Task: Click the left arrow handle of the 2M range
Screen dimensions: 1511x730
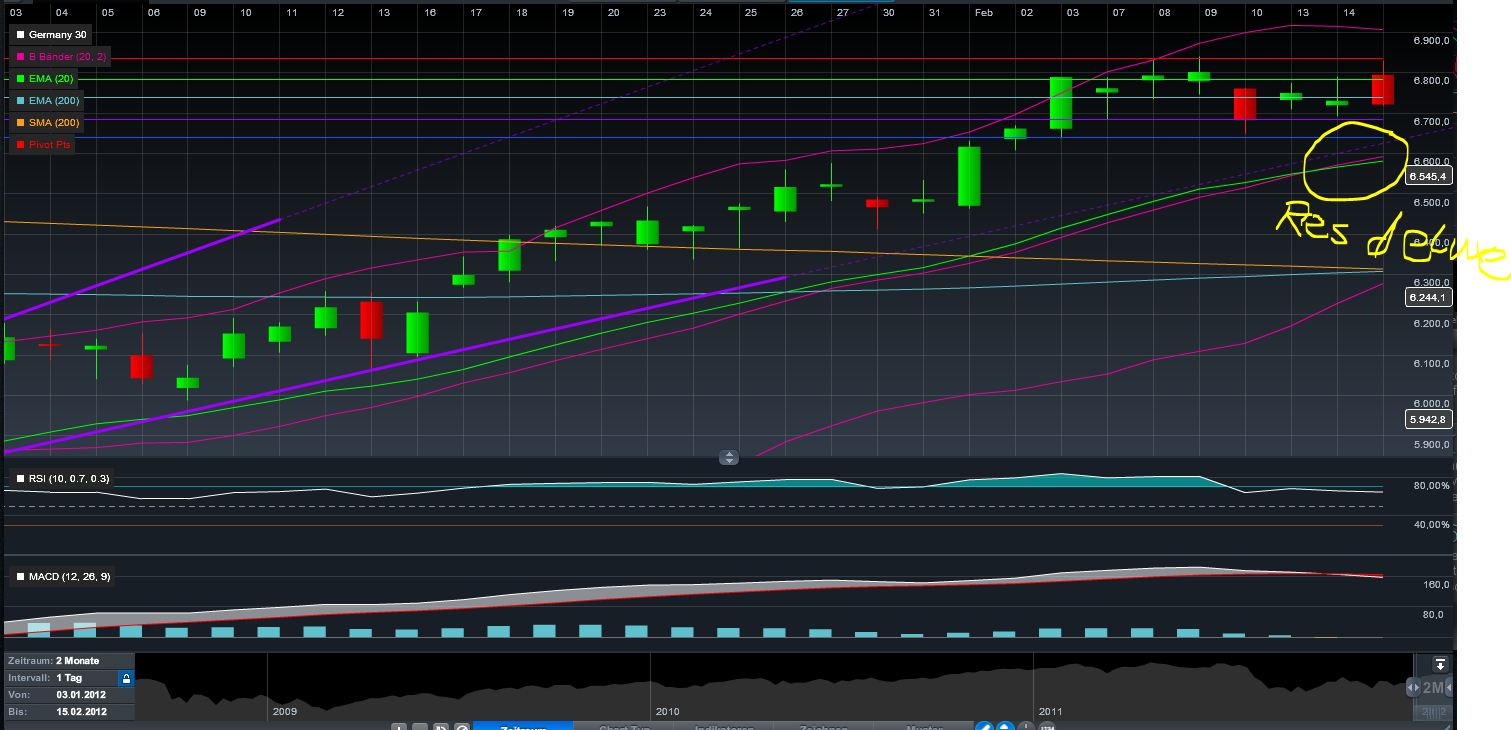Action: (x=1412, y=688)
